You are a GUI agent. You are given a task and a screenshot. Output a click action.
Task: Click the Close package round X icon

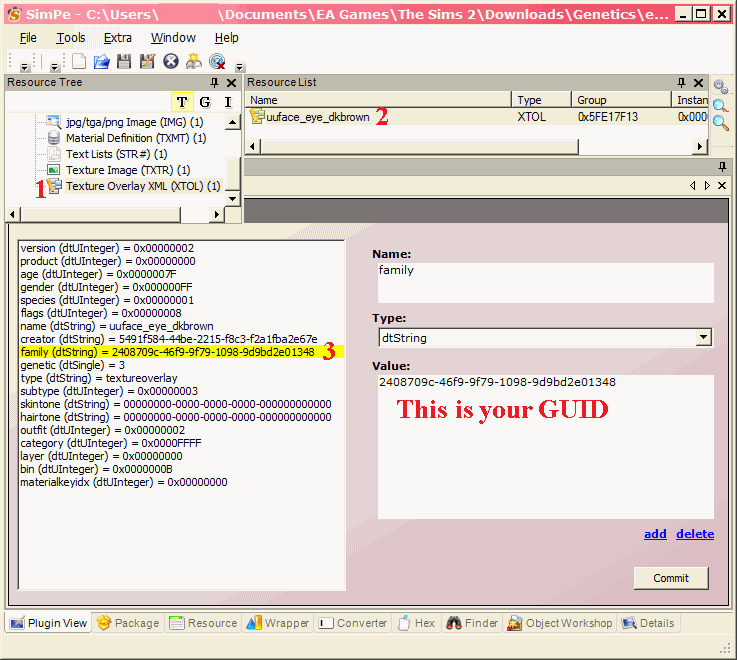tap(171, 61)
